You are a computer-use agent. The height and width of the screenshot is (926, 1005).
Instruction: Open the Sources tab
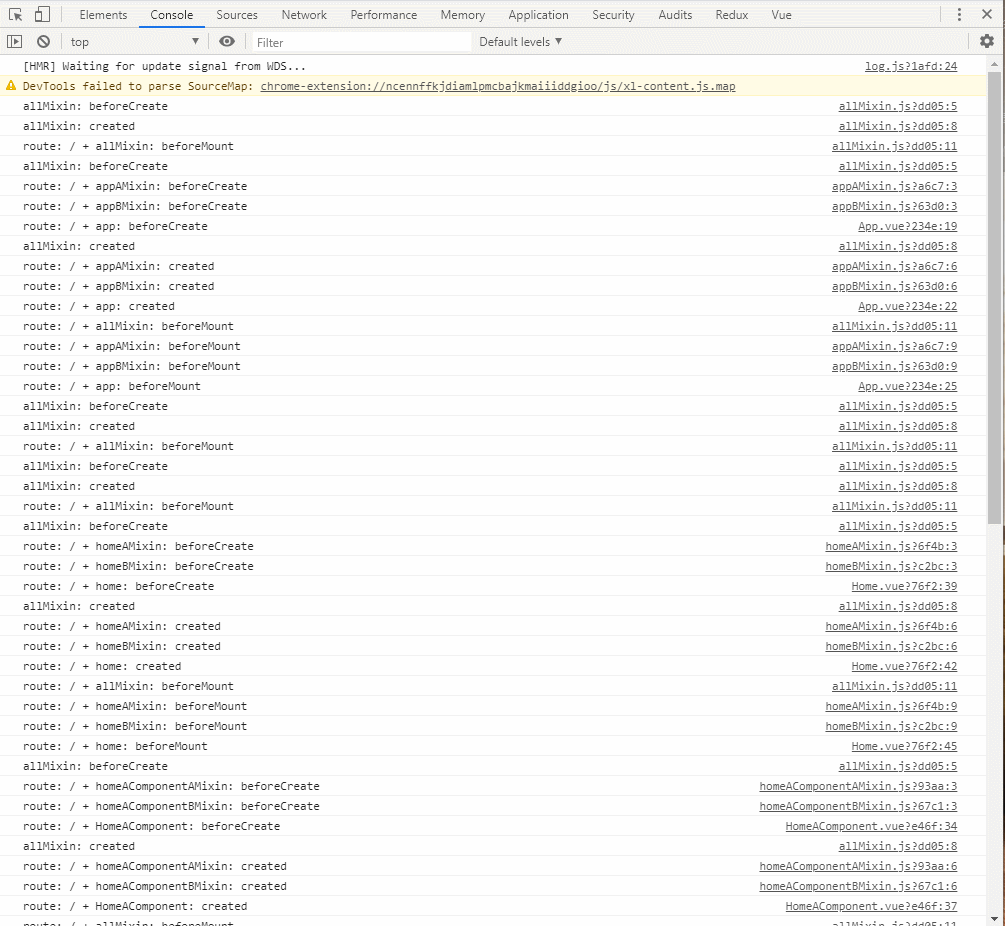point(237,15)
